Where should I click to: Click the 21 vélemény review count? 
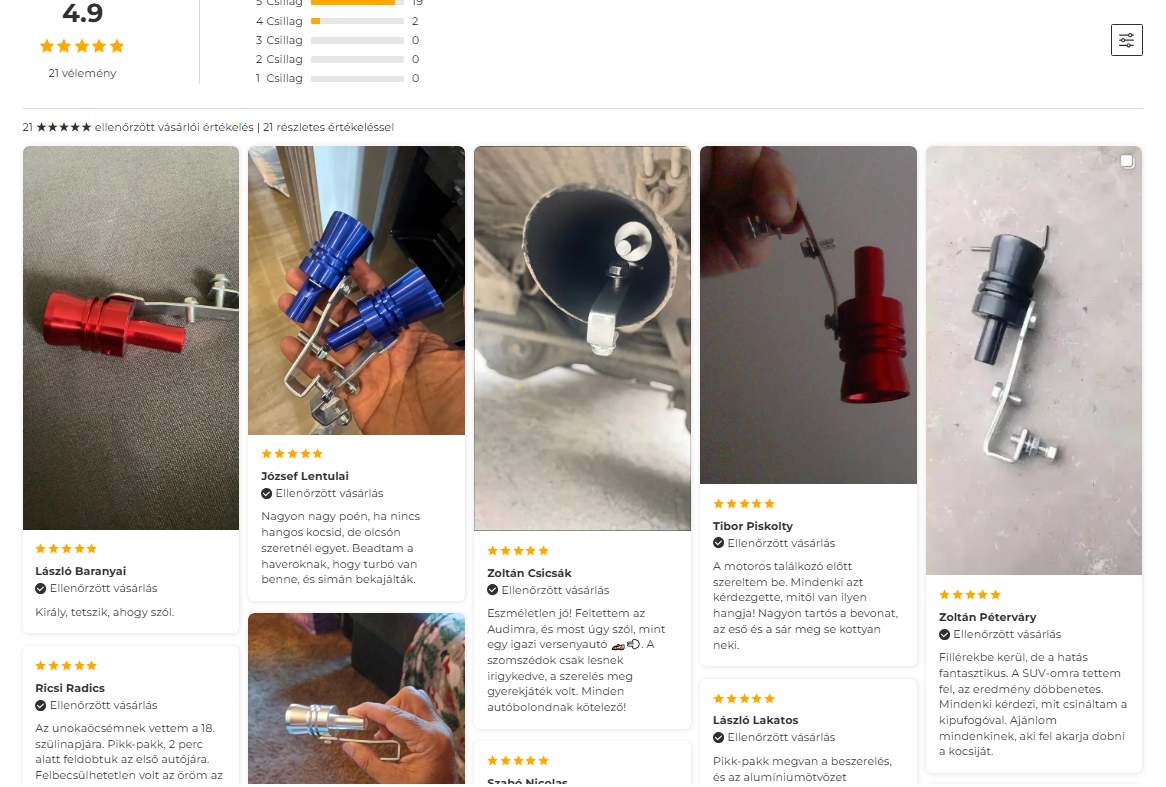tap(82, 73)
